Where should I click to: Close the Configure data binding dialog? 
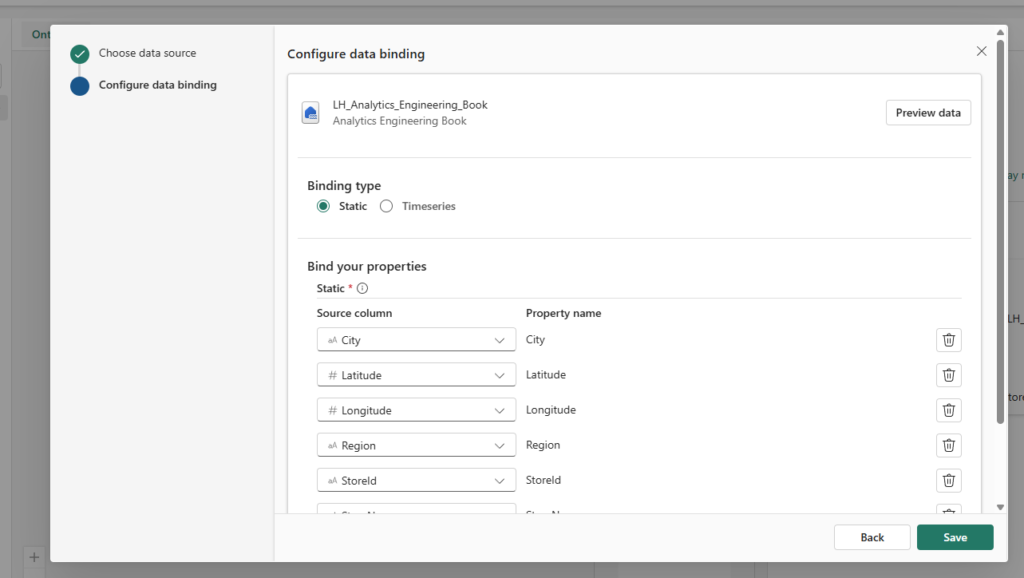click(981, 51)
